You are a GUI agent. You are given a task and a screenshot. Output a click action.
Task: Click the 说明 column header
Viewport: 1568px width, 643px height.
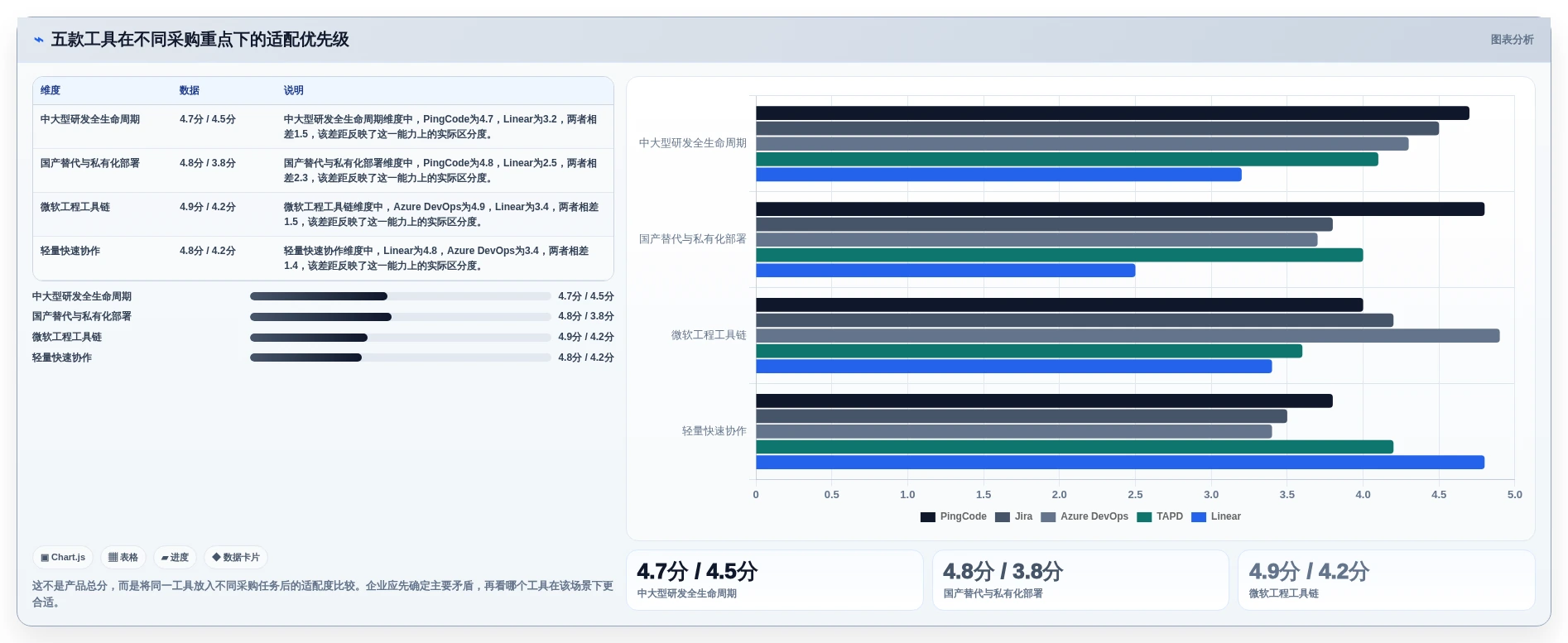[x=294, y=90]
